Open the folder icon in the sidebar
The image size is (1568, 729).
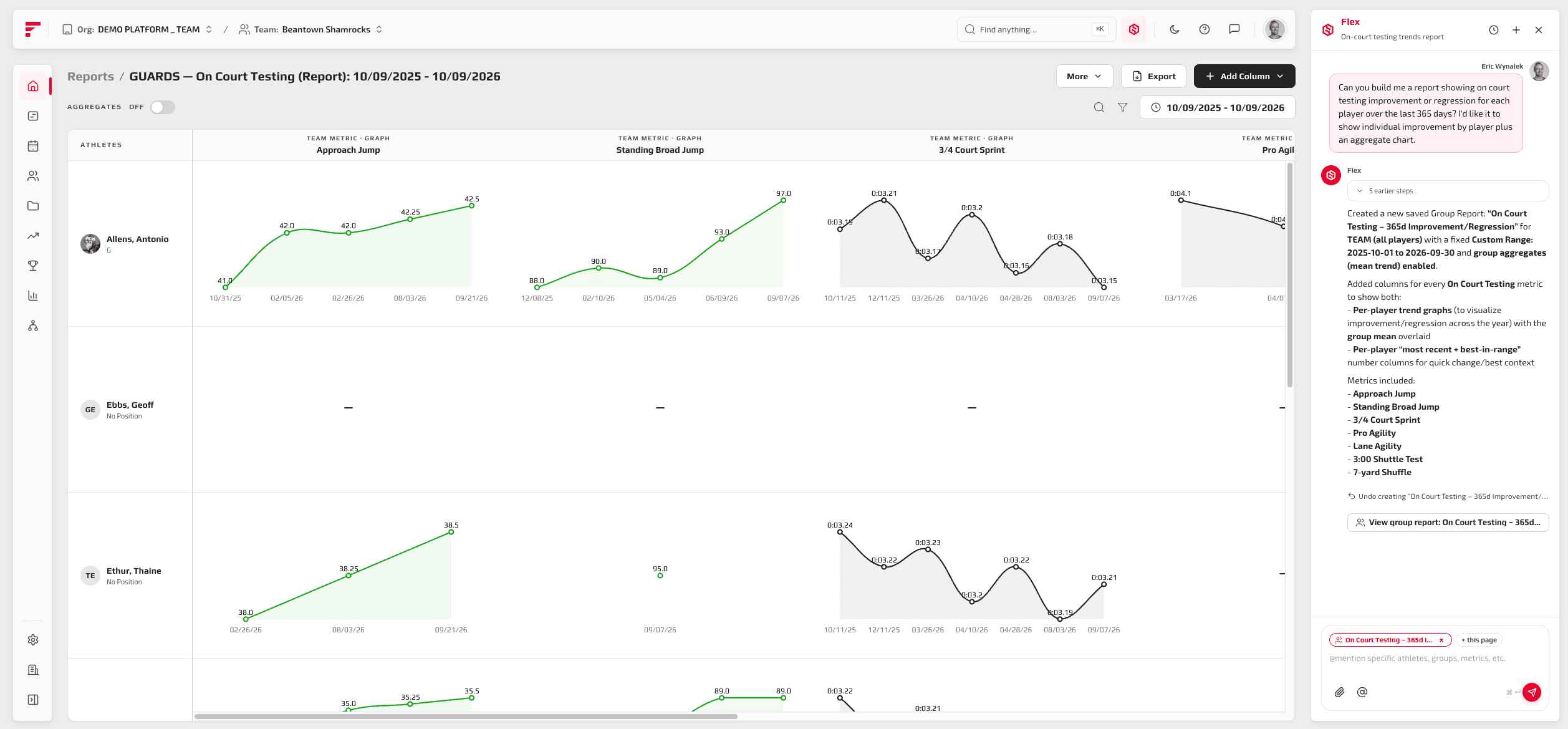pos(33,206)
